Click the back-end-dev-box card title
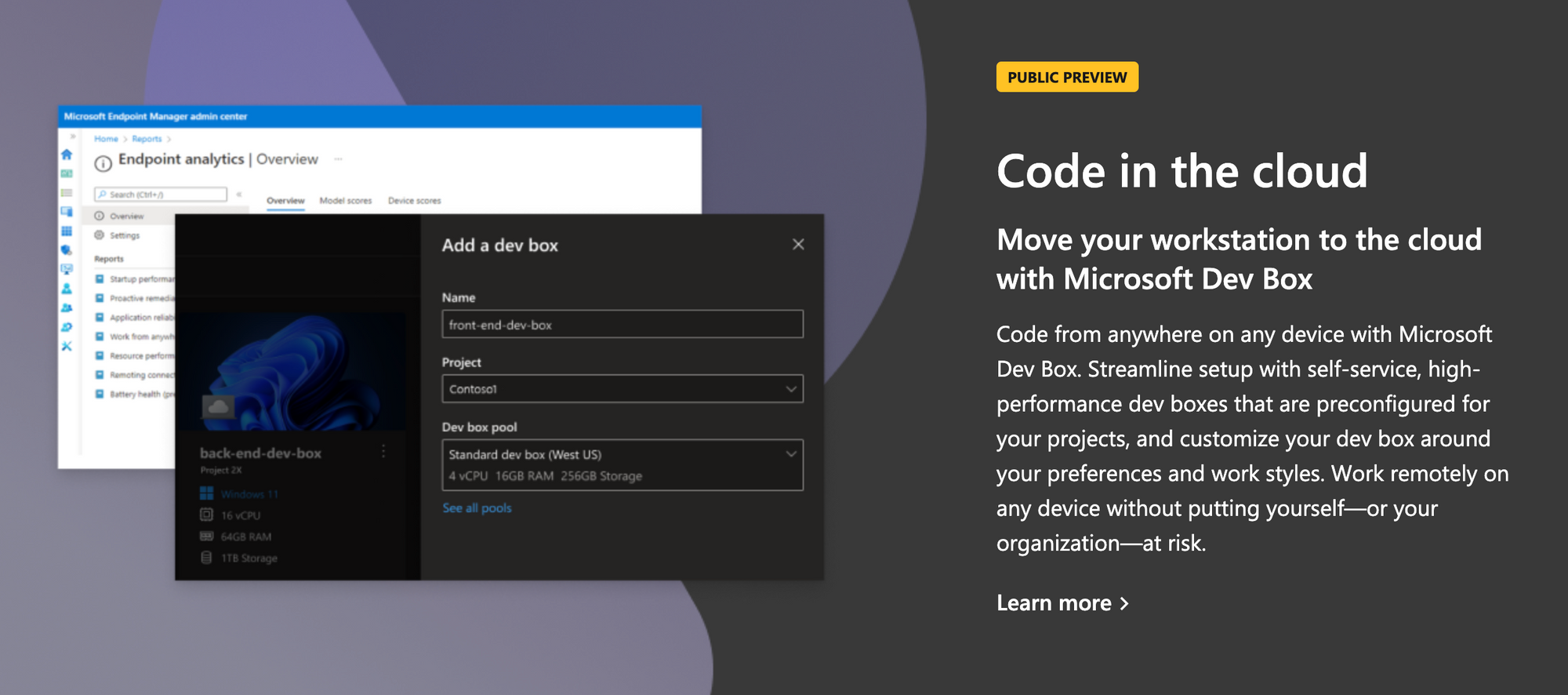Screen dimensions: 1568x695 click(x=260, y=453)
